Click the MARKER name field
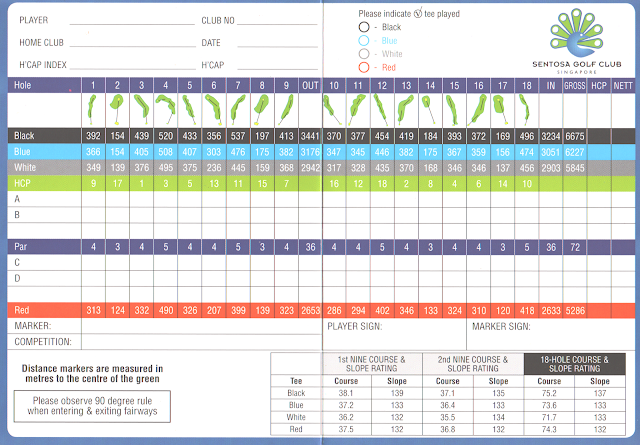The width and height of the screenshot is (640, 445). (202, 326)
